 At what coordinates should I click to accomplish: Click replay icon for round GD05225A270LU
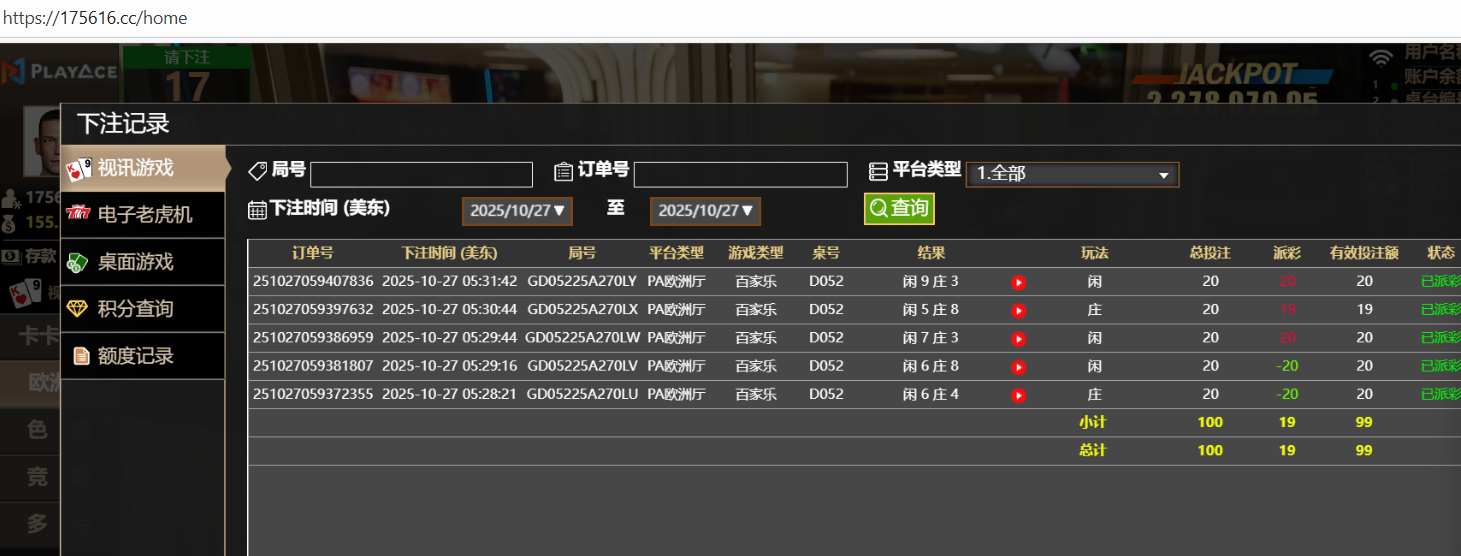pyautogui.click(x=1018, y=395)
